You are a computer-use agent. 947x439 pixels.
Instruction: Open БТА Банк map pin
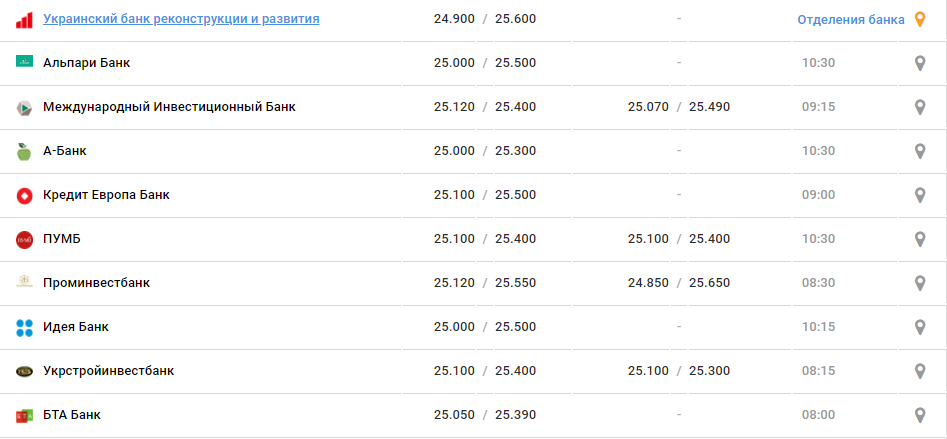921,415
